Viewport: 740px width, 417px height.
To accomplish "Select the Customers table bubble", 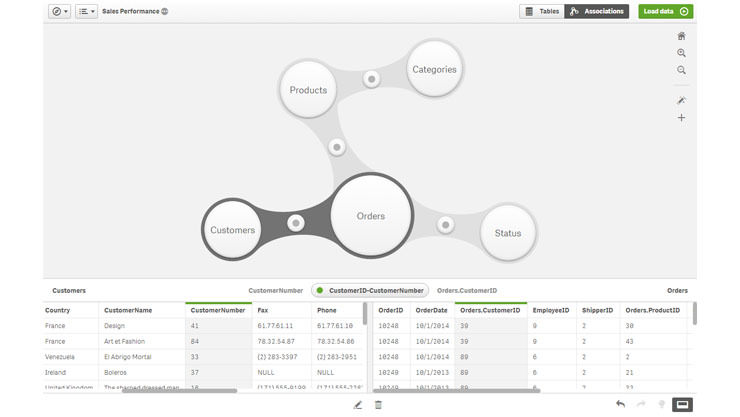I will click(232, 230).
